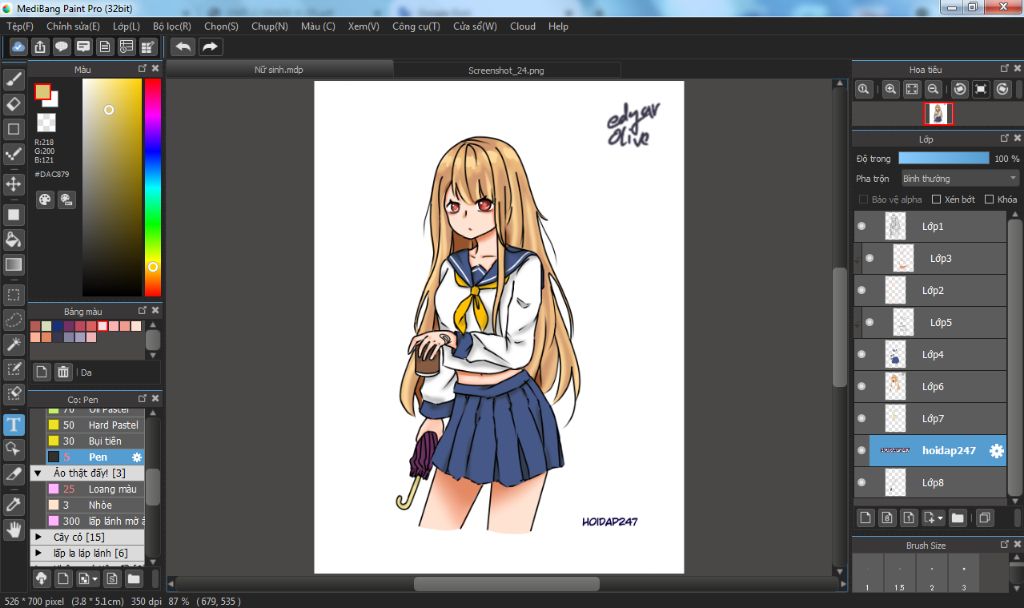This screenshot has width=1024, height=608.
Task: Click the cloud save icon in toolbar
Action: pyautogui.click(x=18, y=47)
